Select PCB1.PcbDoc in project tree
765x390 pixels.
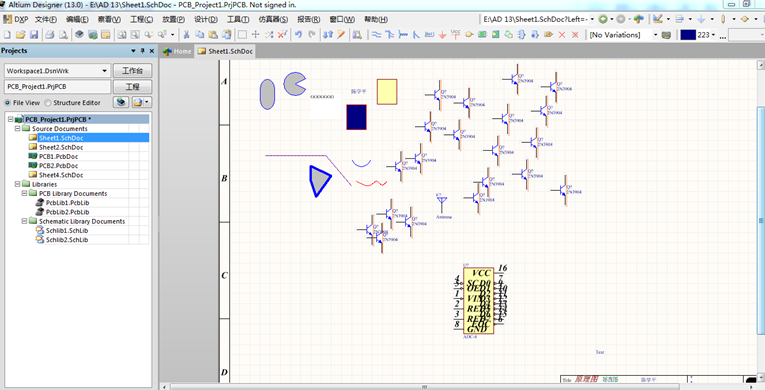[x=58, y=156]
